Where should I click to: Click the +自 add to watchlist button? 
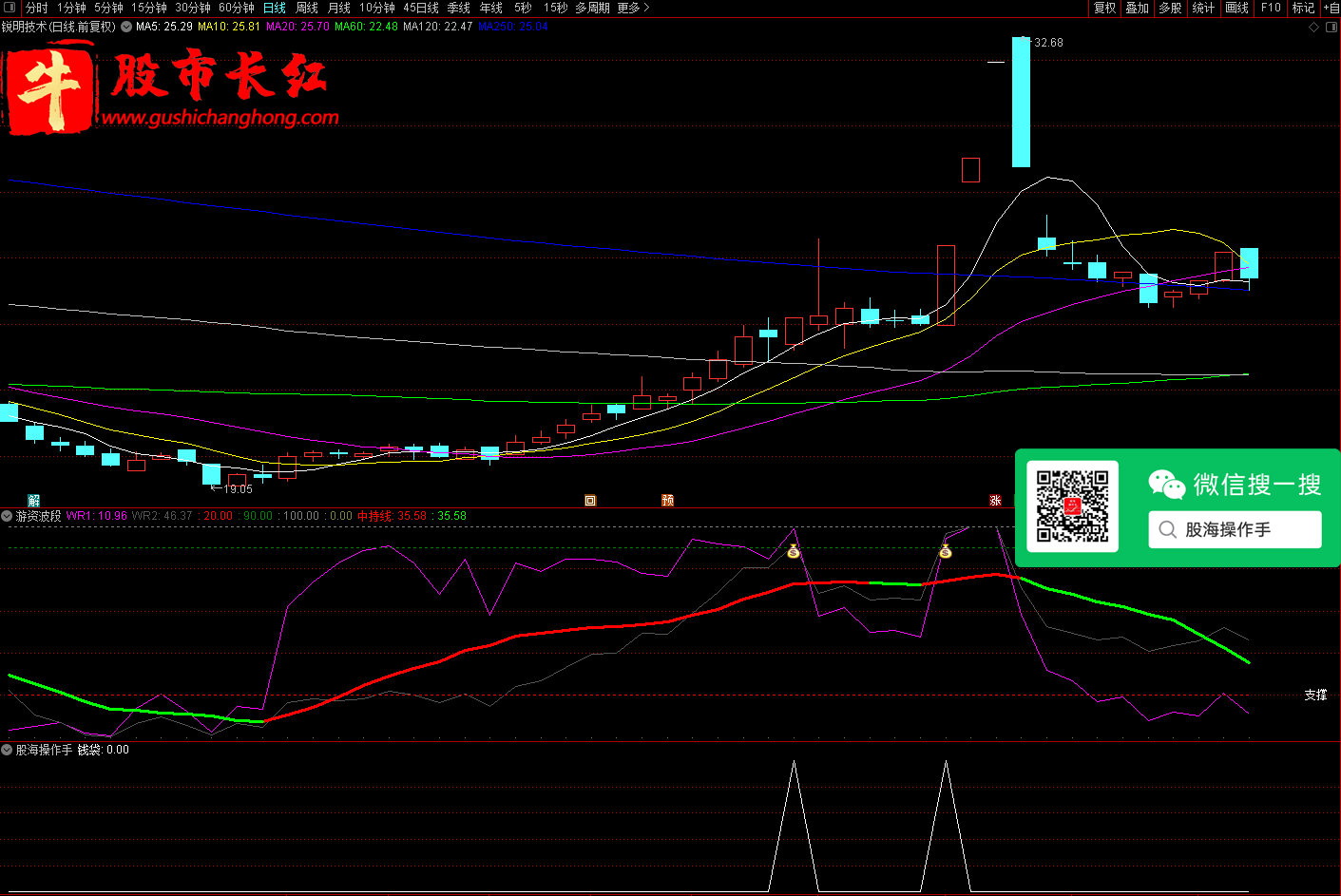pyautogui.click(x=1331, y=8)
